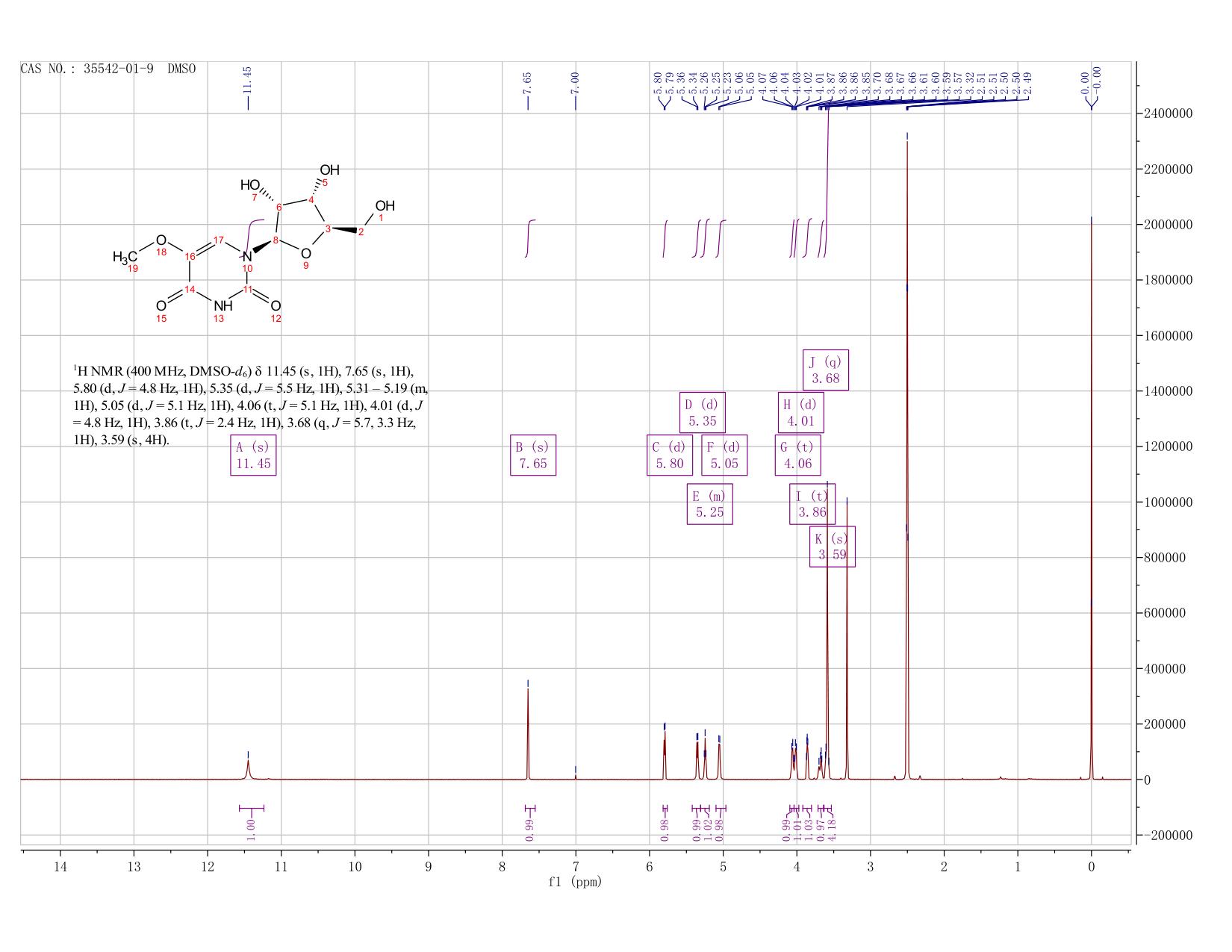
Task: Click the E (m) 5.25 multiplet label
Action: coord(710,504)
